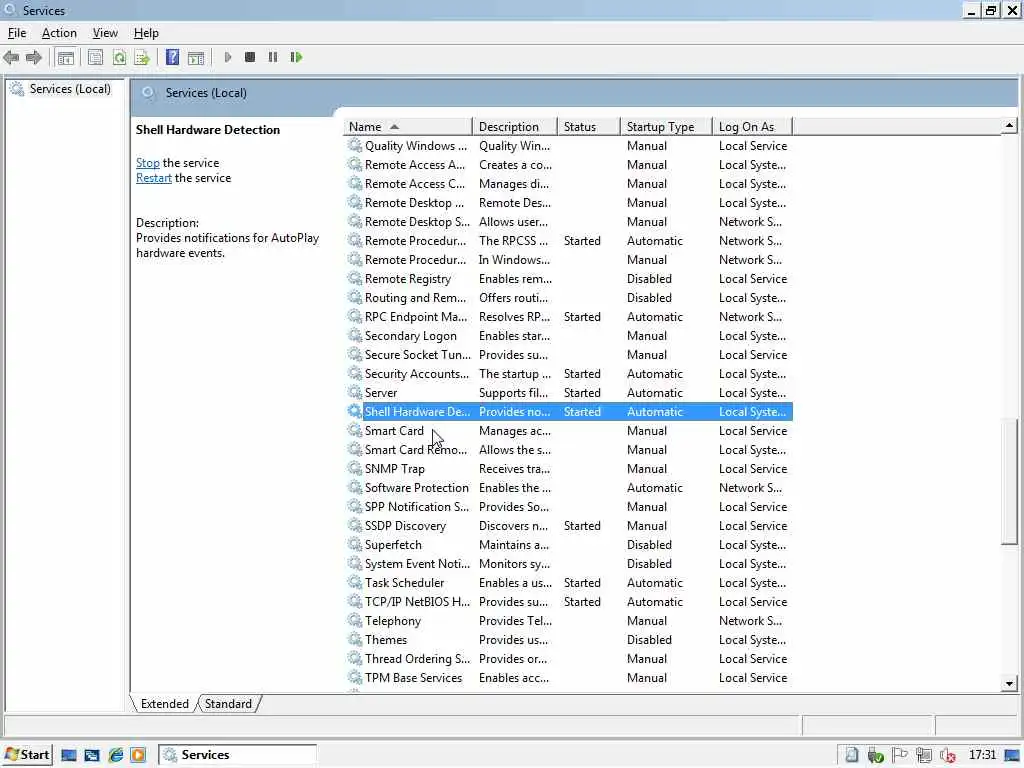Viewport: 1024px width, 768px height.
Task: Stop the service with the toolbar square
Action: [249, 57]
